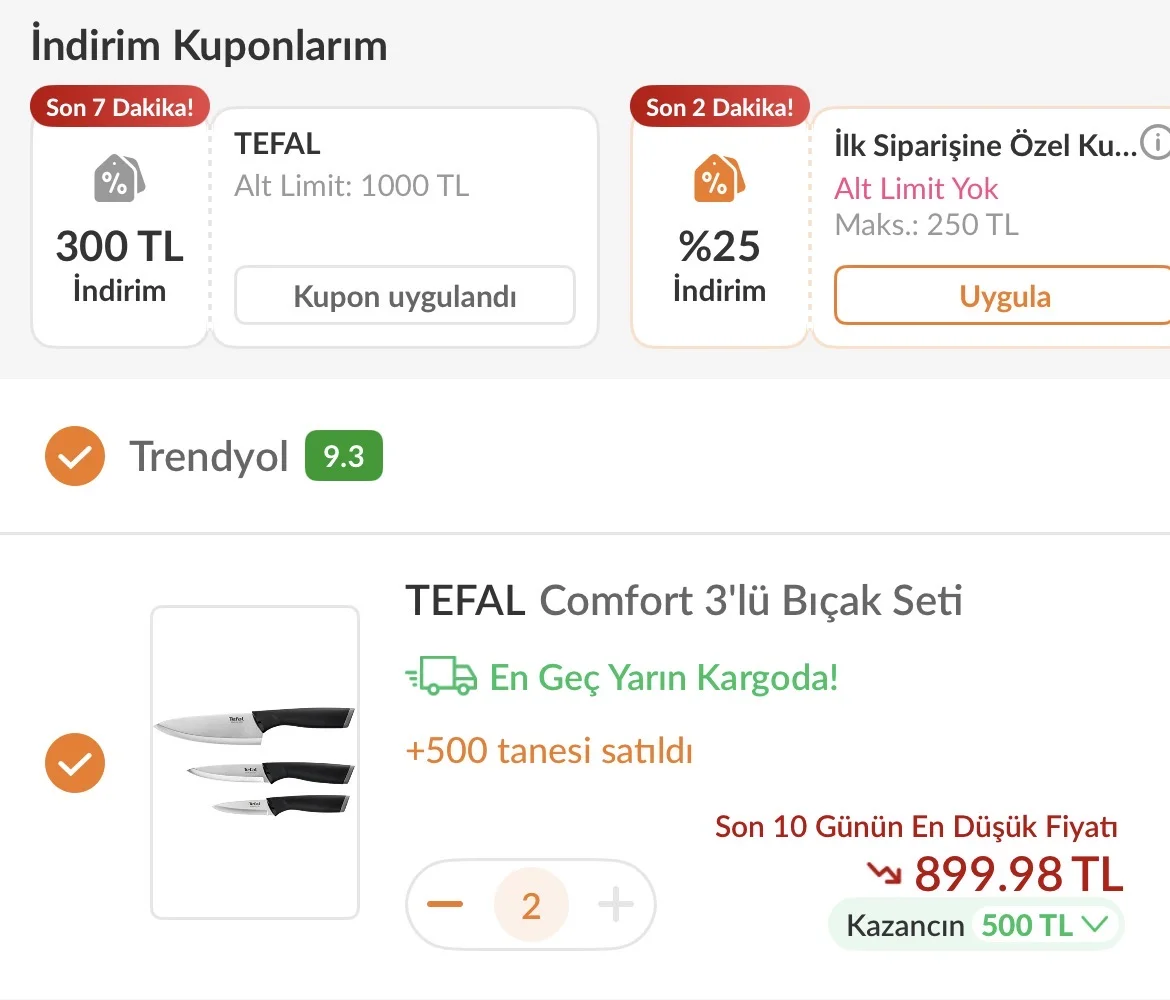This screenshot has height=1000, width=1170.
Task: Open the TEFAL Comfort 3'lü Bıçak Seti title
Action: pos(683,600)
